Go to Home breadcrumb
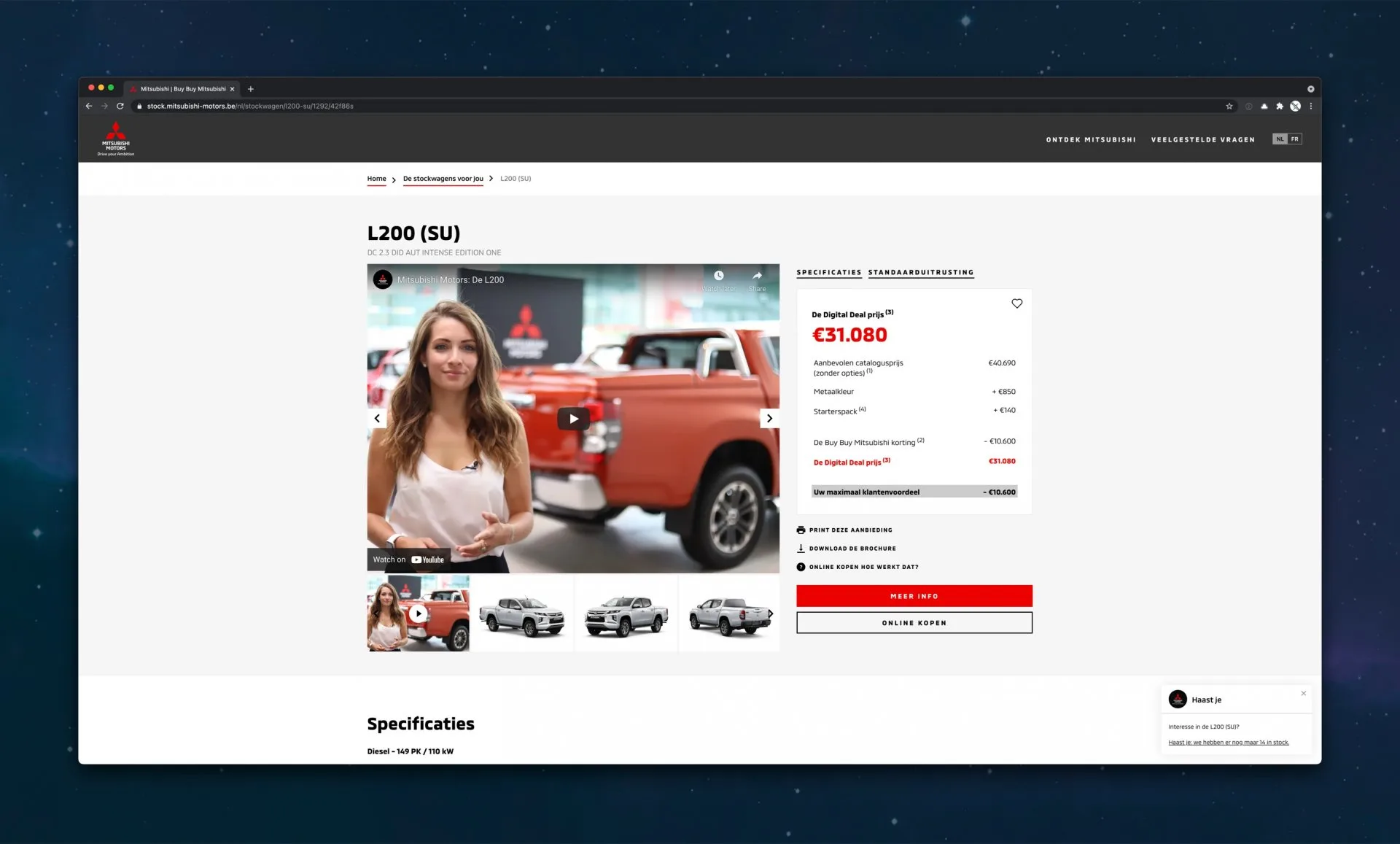 (x=377, y=179)
